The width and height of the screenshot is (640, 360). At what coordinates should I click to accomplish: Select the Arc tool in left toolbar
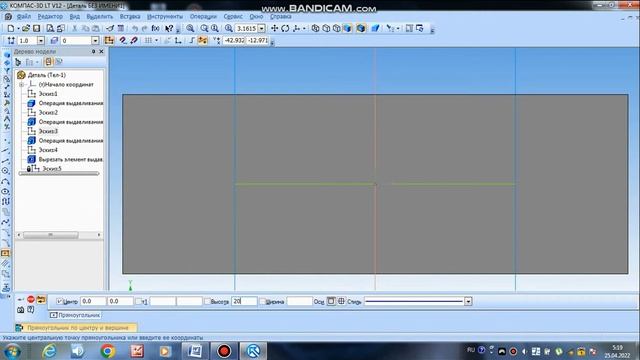click(6, 181)
